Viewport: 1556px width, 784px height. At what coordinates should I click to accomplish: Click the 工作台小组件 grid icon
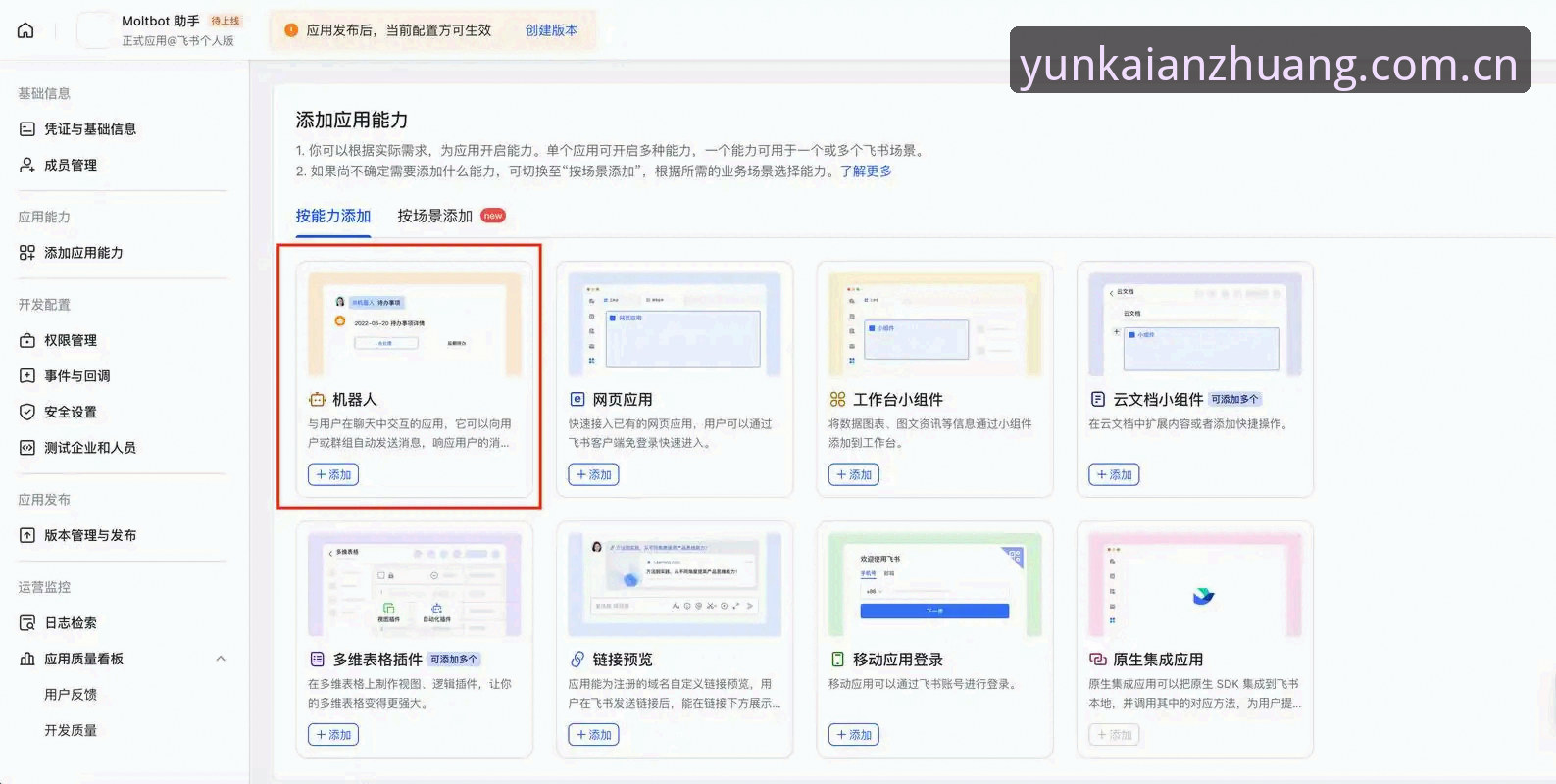[x=837, y=400]
